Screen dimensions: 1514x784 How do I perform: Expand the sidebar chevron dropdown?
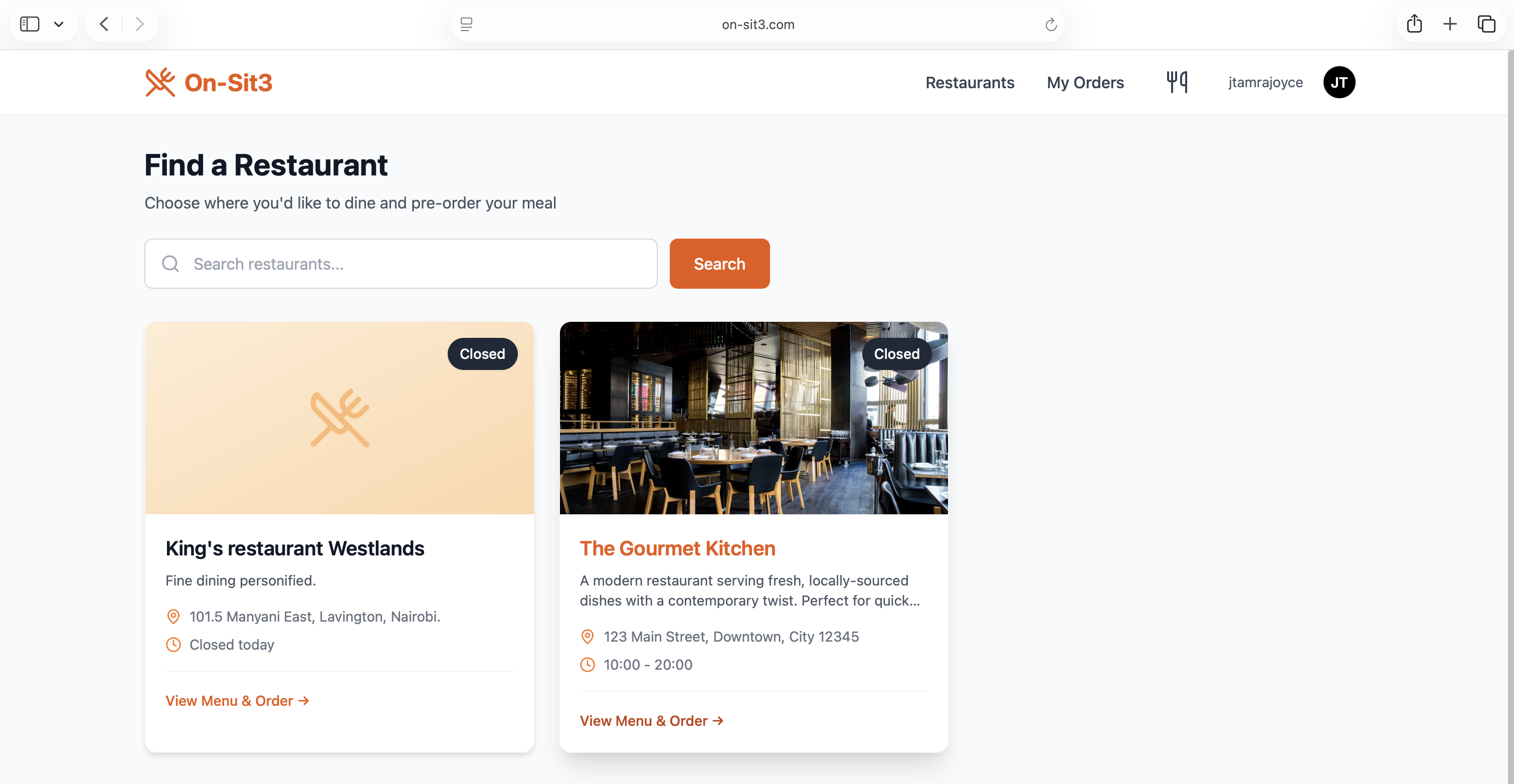[59, 24]
